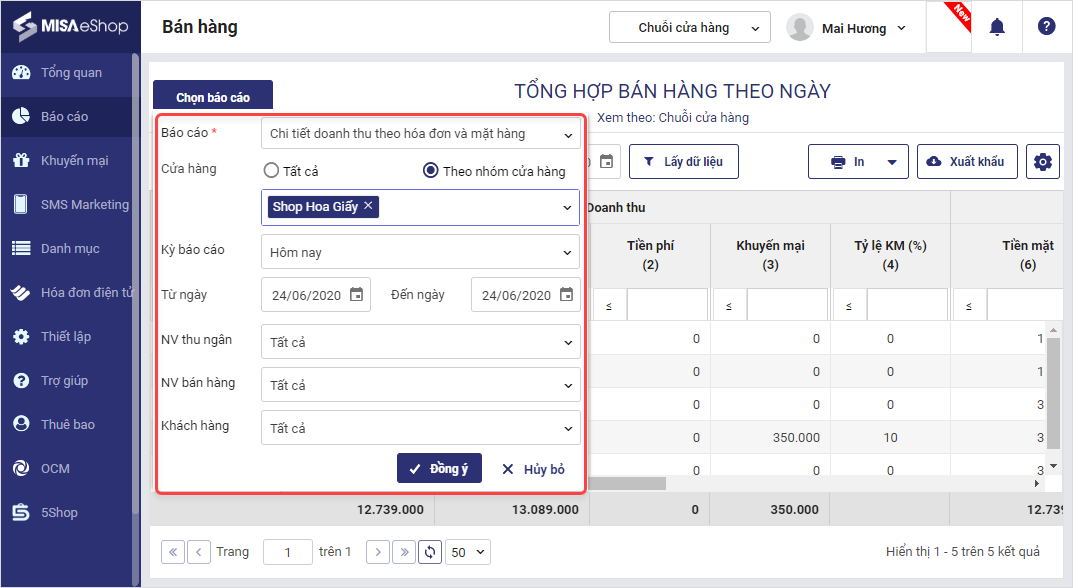Select Theo nhóm cửa hàng radio
Viewport: 1073px width, 588px height.
(x=430, y=170)
